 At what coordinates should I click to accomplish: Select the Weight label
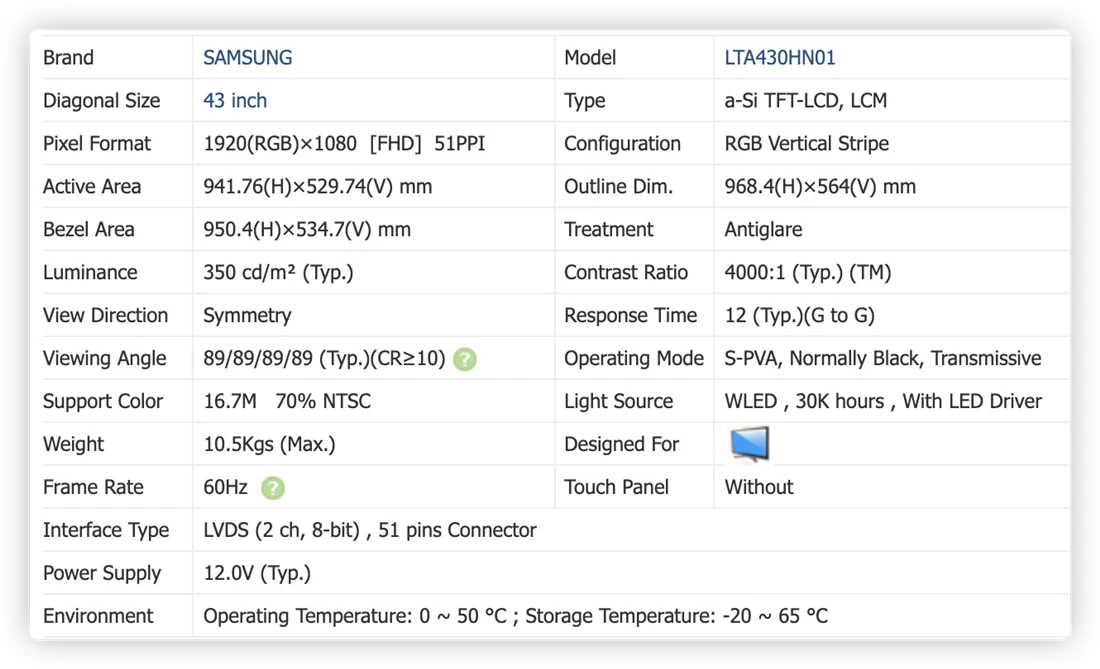(73, 444)
